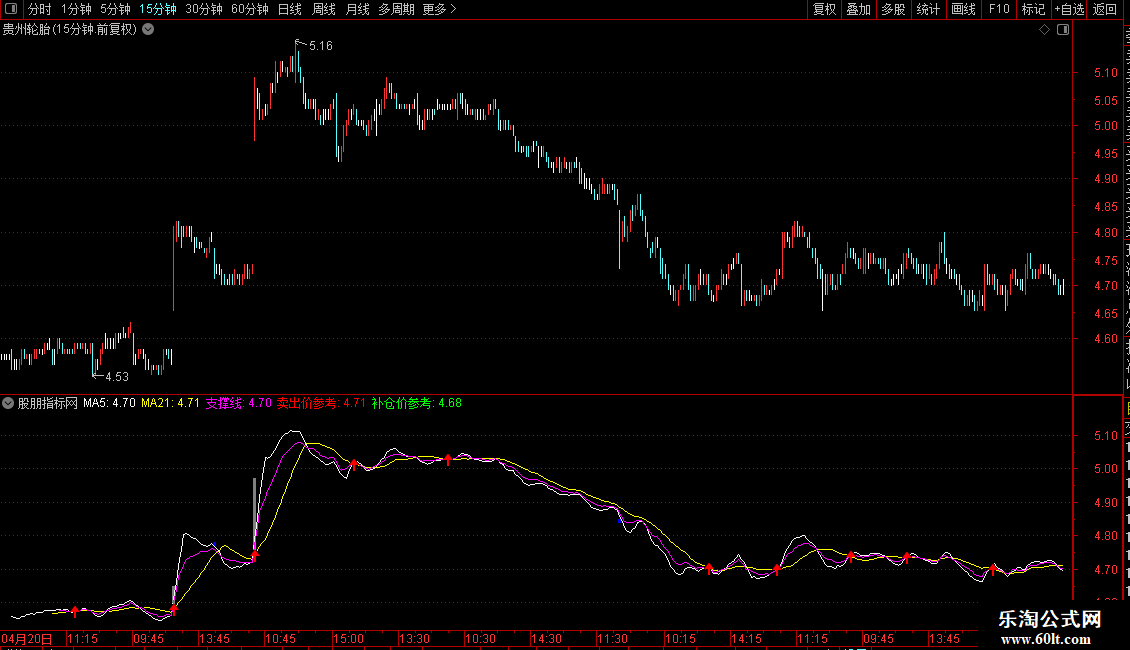Add stock via +自选 button
This screenshot has width=1130, height=650.
tap(1069, 9)
